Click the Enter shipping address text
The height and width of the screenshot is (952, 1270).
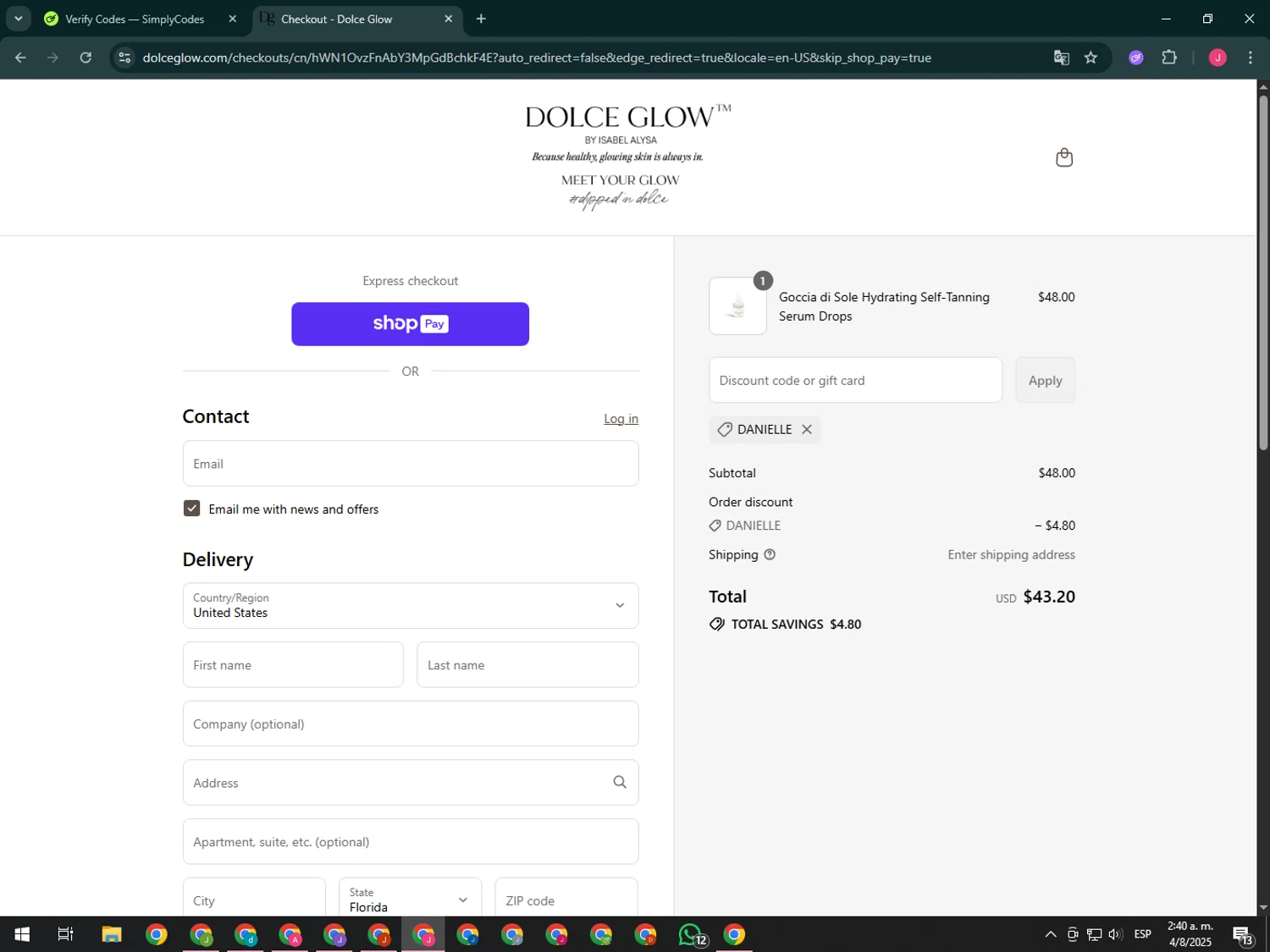tap(1011, 555)
